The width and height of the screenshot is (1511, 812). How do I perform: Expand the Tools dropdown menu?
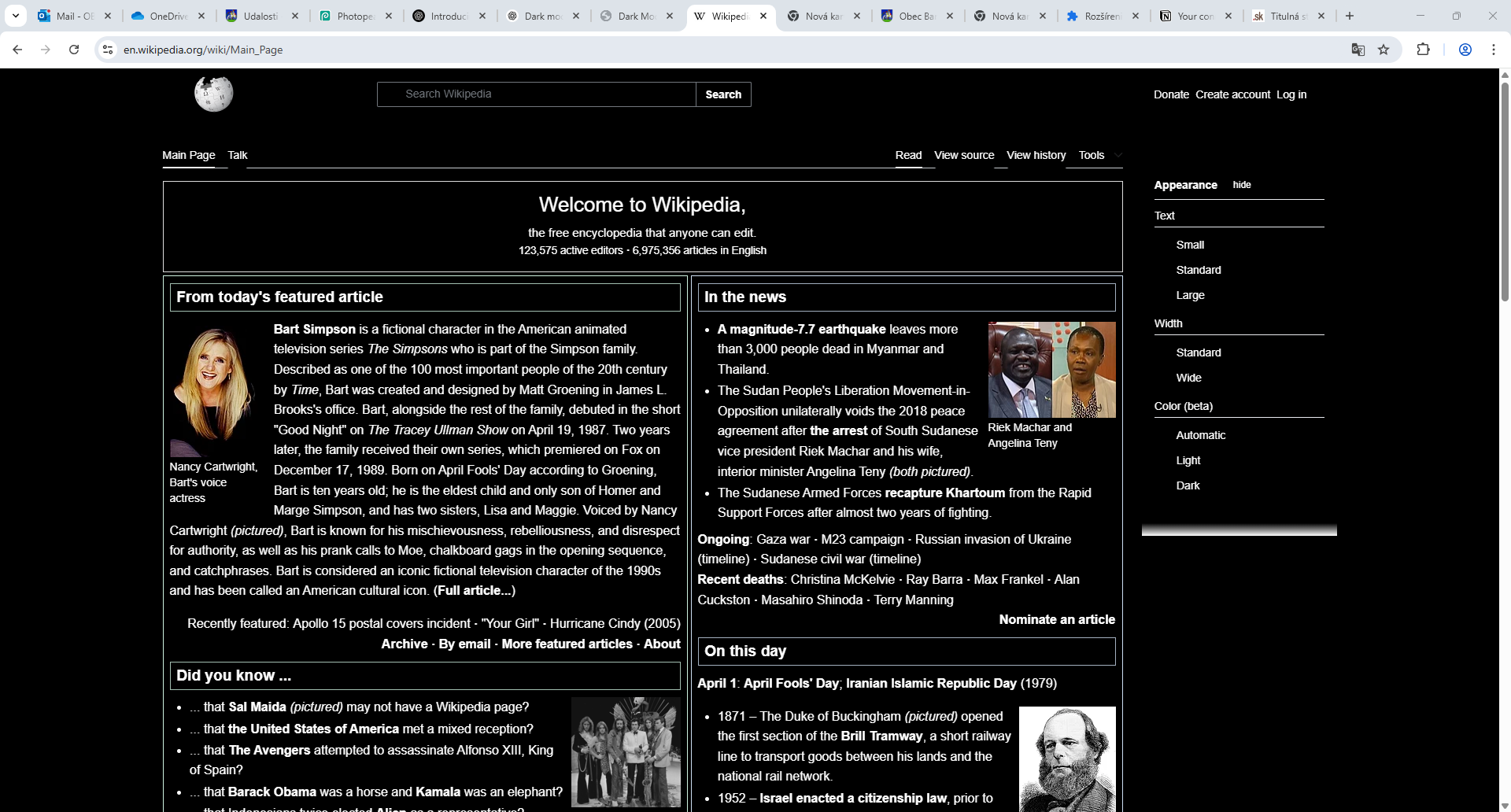tap(1099, 155)
